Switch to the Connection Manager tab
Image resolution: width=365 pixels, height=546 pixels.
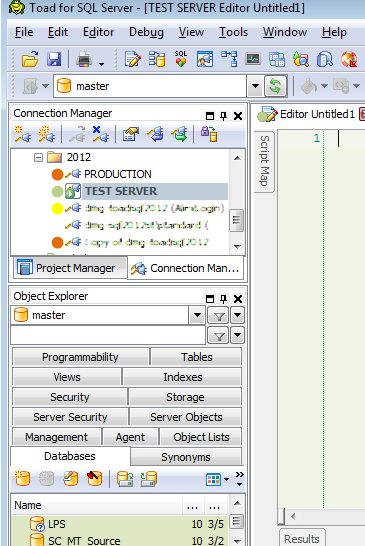coord(185,268)
